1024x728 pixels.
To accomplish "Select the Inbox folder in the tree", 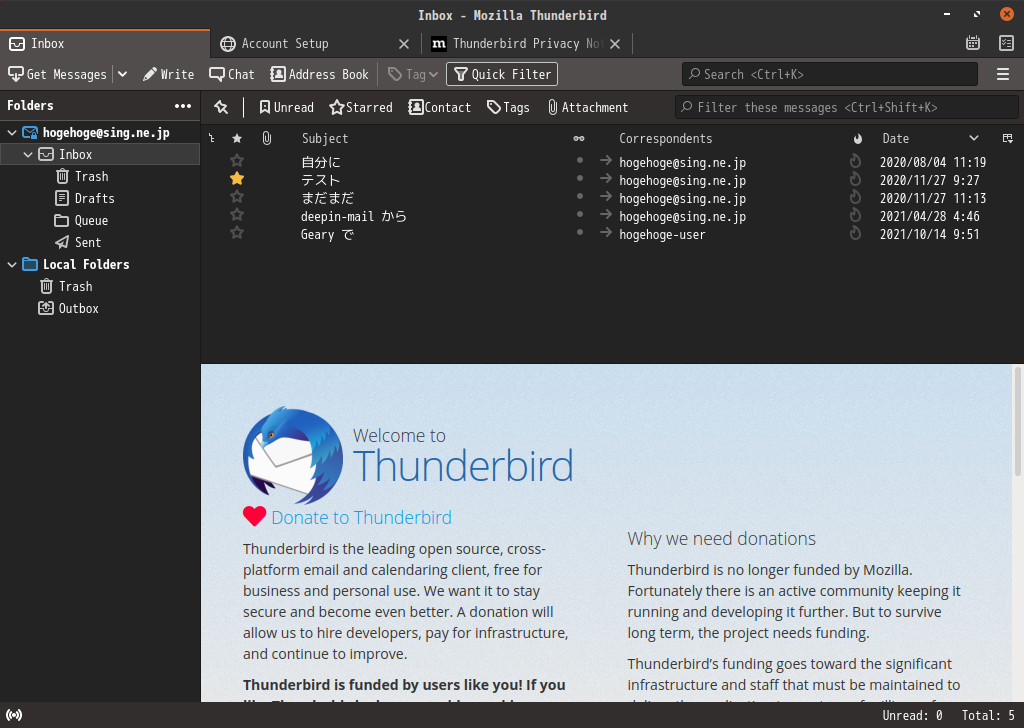I will (x=76, y=155).
